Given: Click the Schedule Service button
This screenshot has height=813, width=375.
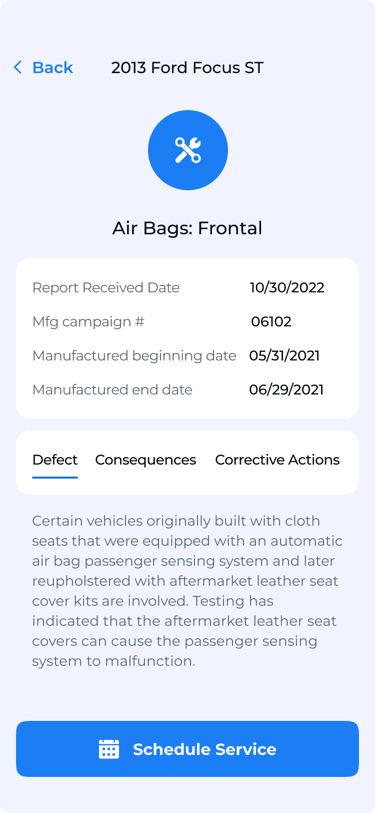Looking at the screenshot, I should pyautogui.click(x=187, y=749).
